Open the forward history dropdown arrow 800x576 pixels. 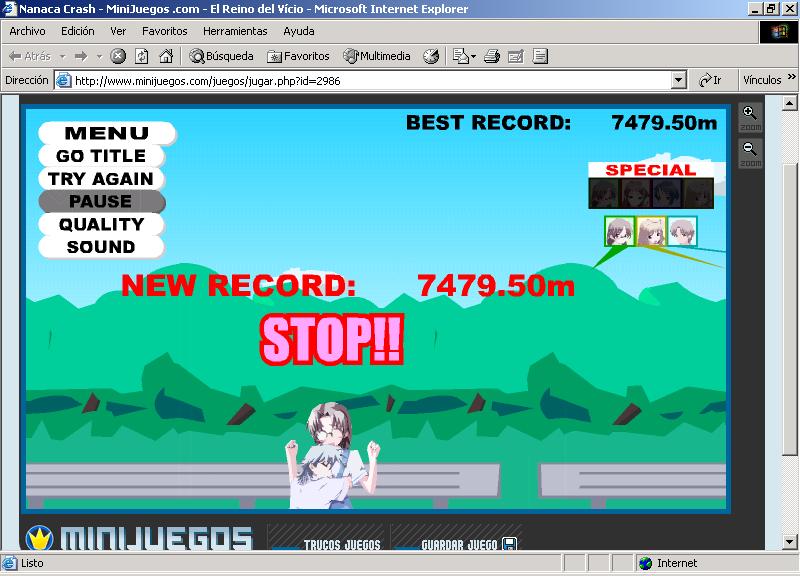click(x=99, y=57)
